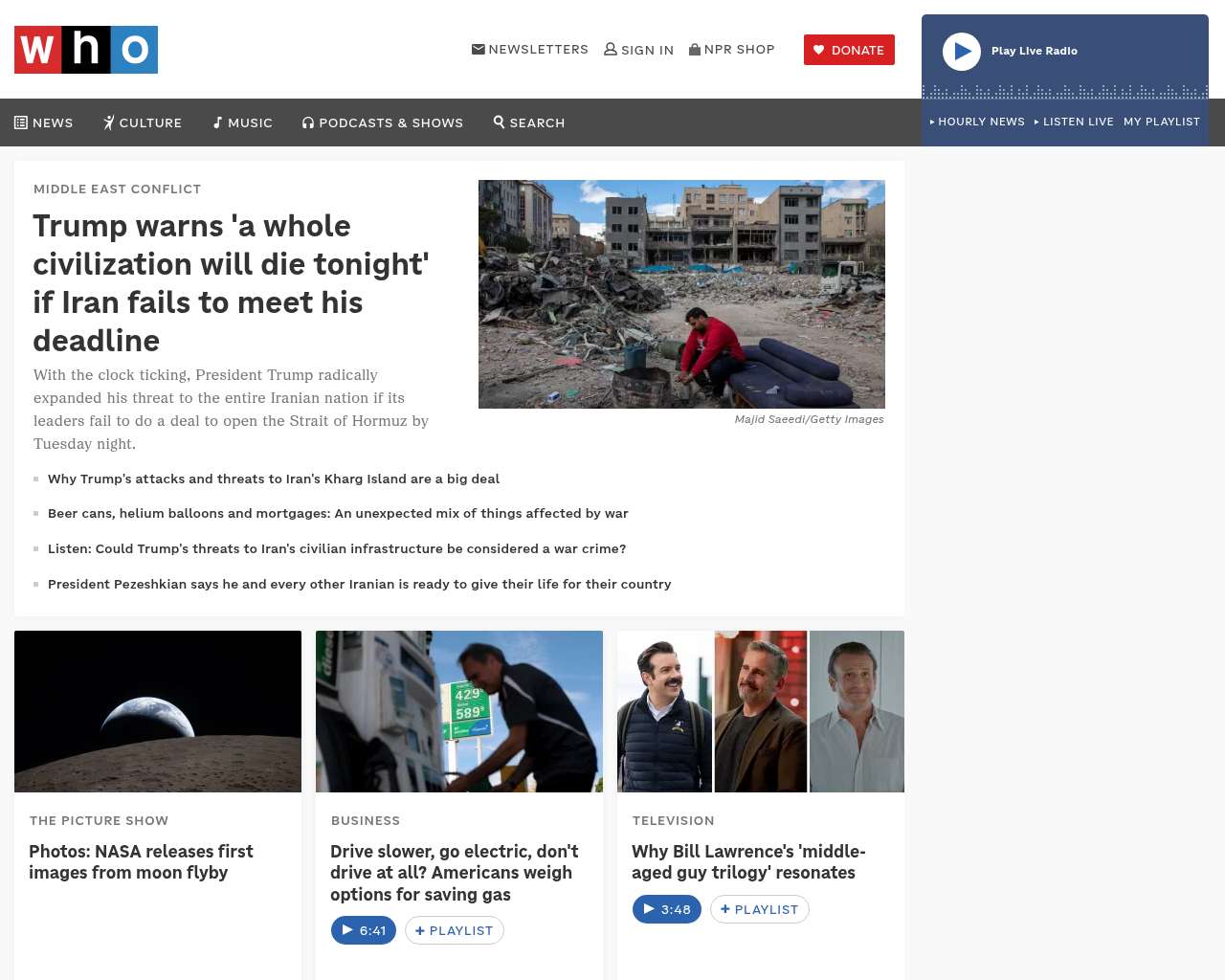Open Podcasts & Shows menu
1225x980 pixels.
pyautogui.click(x=383, y=122)
